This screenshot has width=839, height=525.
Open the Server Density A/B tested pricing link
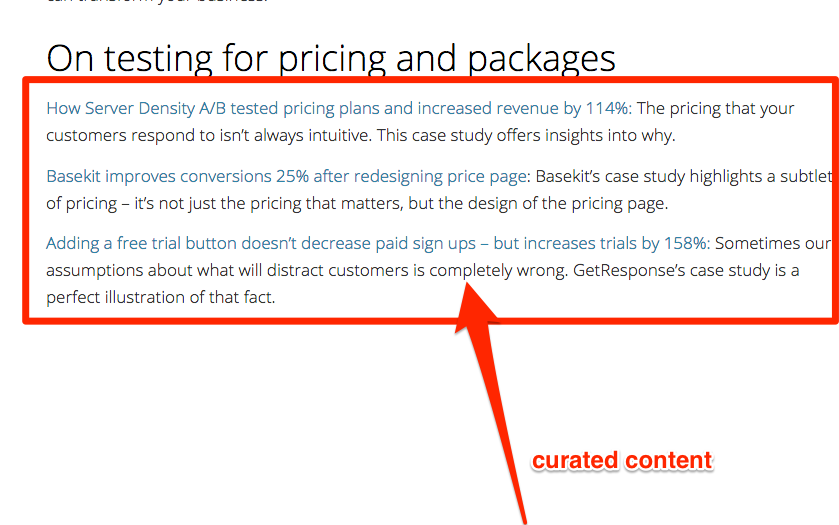339,108
